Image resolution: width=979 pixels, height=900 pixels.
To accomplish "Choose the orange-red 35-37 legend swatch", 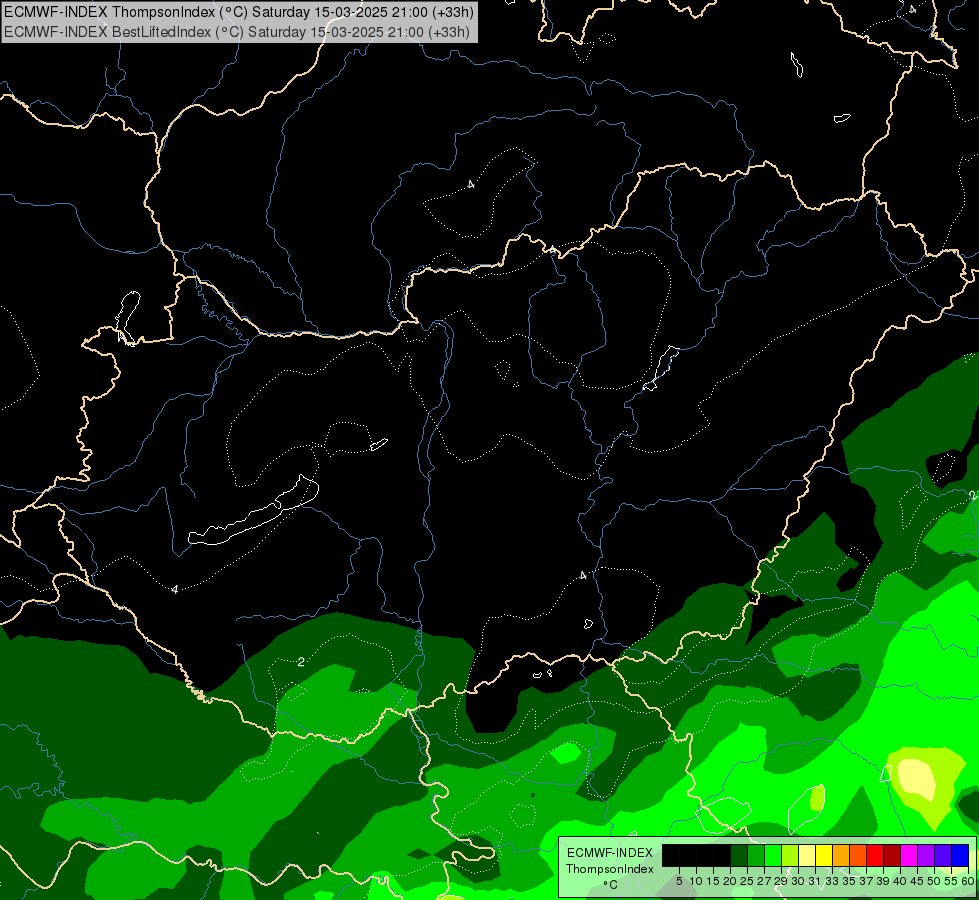I will 858,855.
